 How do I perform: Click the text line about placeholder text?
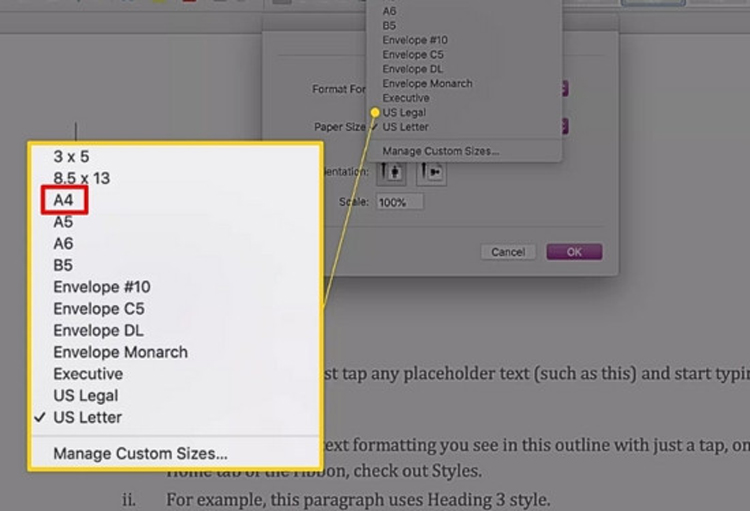(537, 374)
